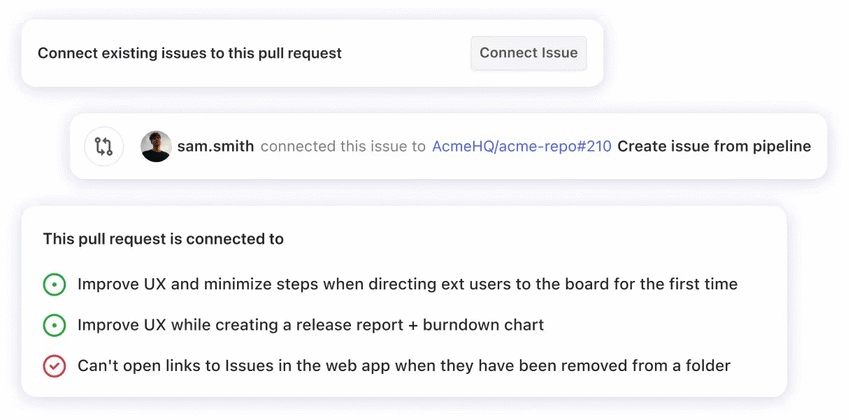Click the pull request connection icon
849x420 pixels.
pos(104,147)
